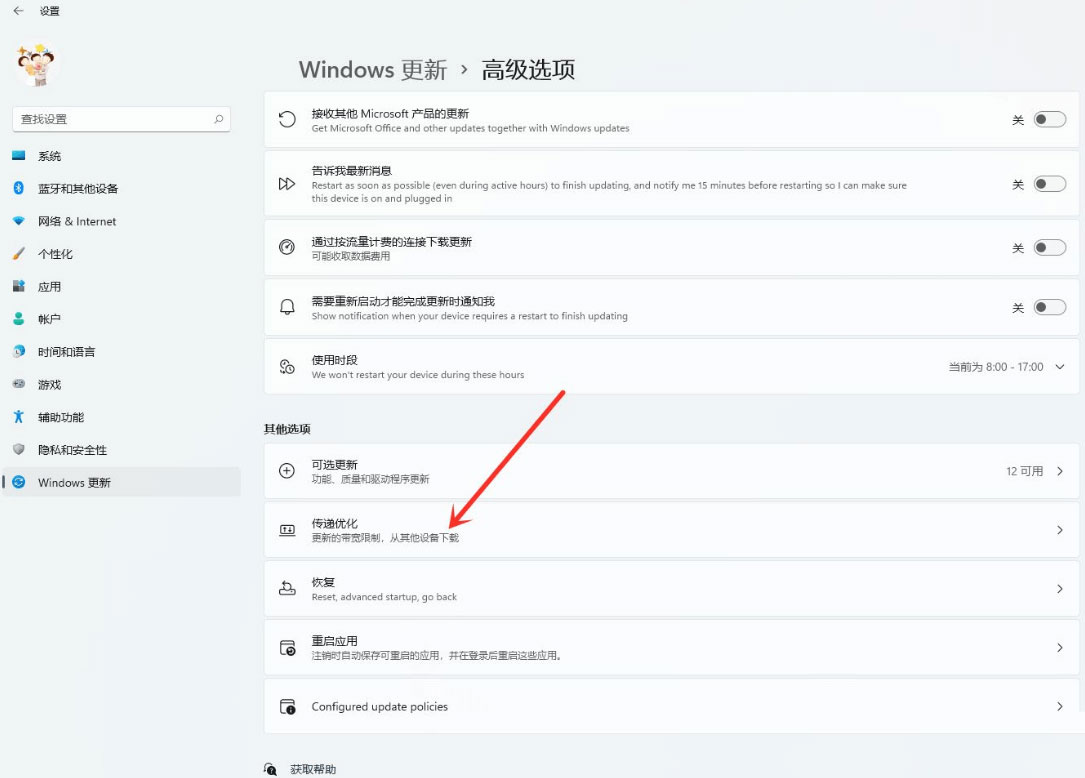Click the Configured update policies title text
Viewport: 1085px width, 778px height.
(379, 707)
